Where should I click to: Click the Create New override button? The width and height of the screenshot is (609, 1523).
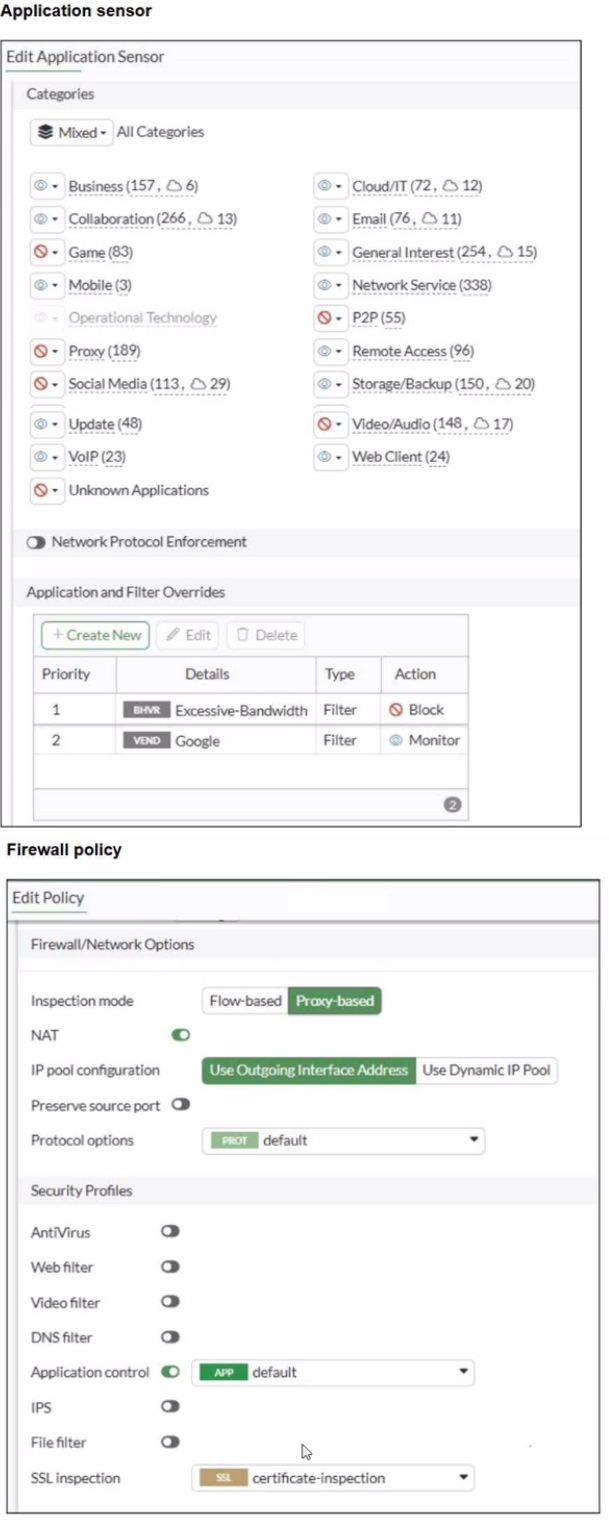coord(95,635)
